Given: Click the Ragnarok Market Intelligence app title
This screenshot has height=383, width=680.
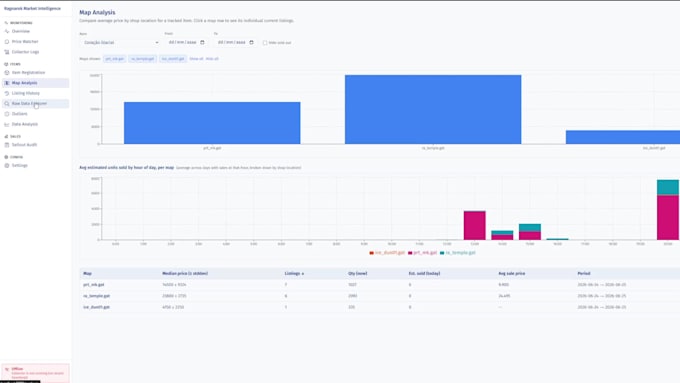Looking at the screenshot, I should click(33, 8).
